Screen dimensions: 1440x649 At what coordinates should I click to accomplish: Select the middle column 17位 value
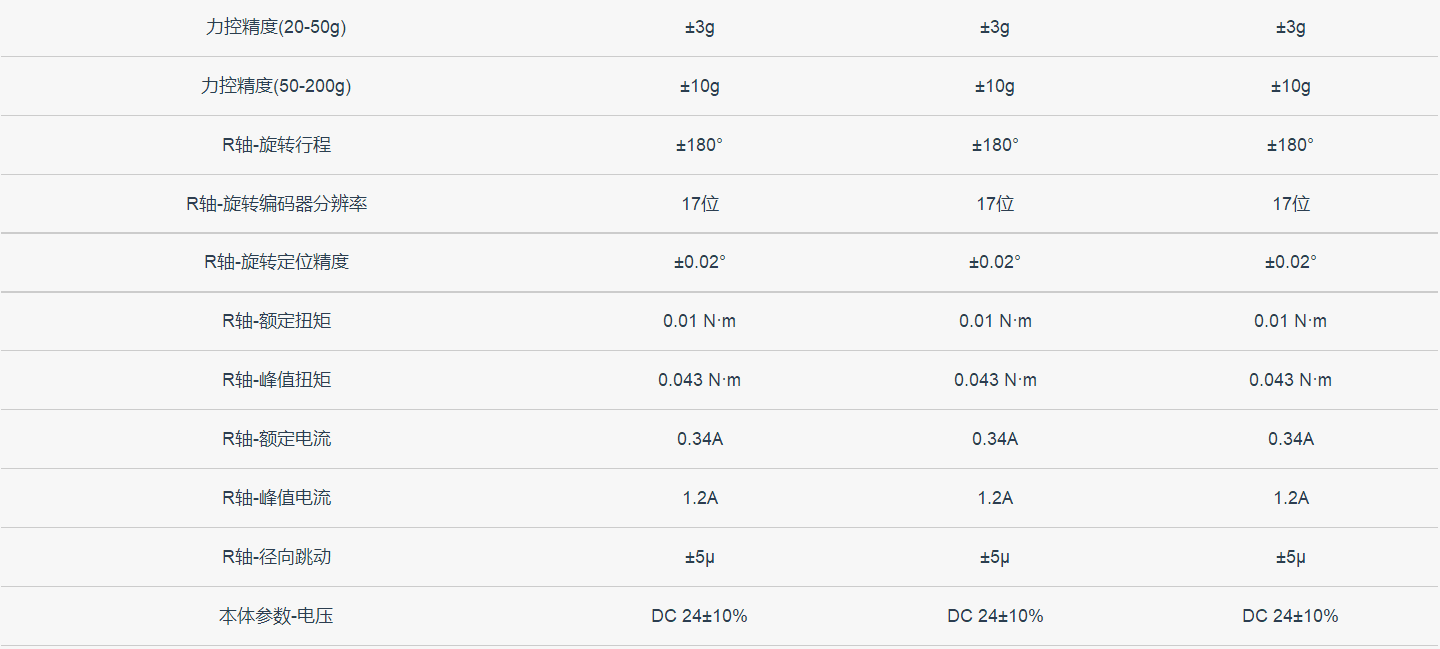pos(995,204)
